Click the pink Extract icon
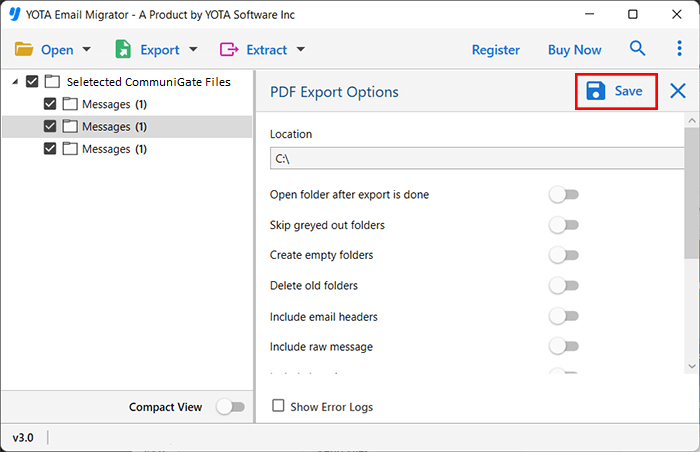Image resolution: width=700 pixels, height=452 pixels. pos(229,49)
